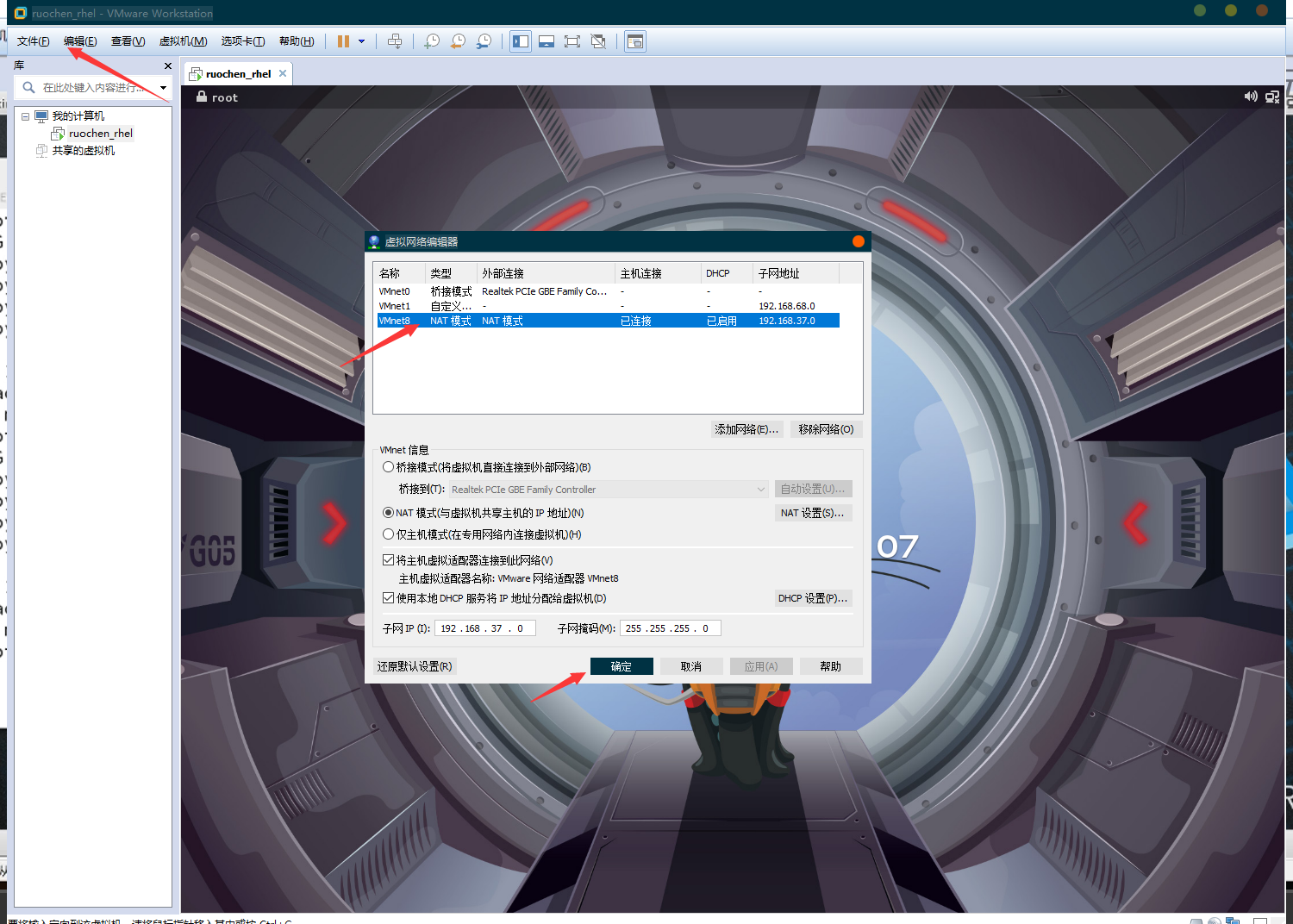
Task: Click the take snapshot clock icon
Action: point(432,41)
